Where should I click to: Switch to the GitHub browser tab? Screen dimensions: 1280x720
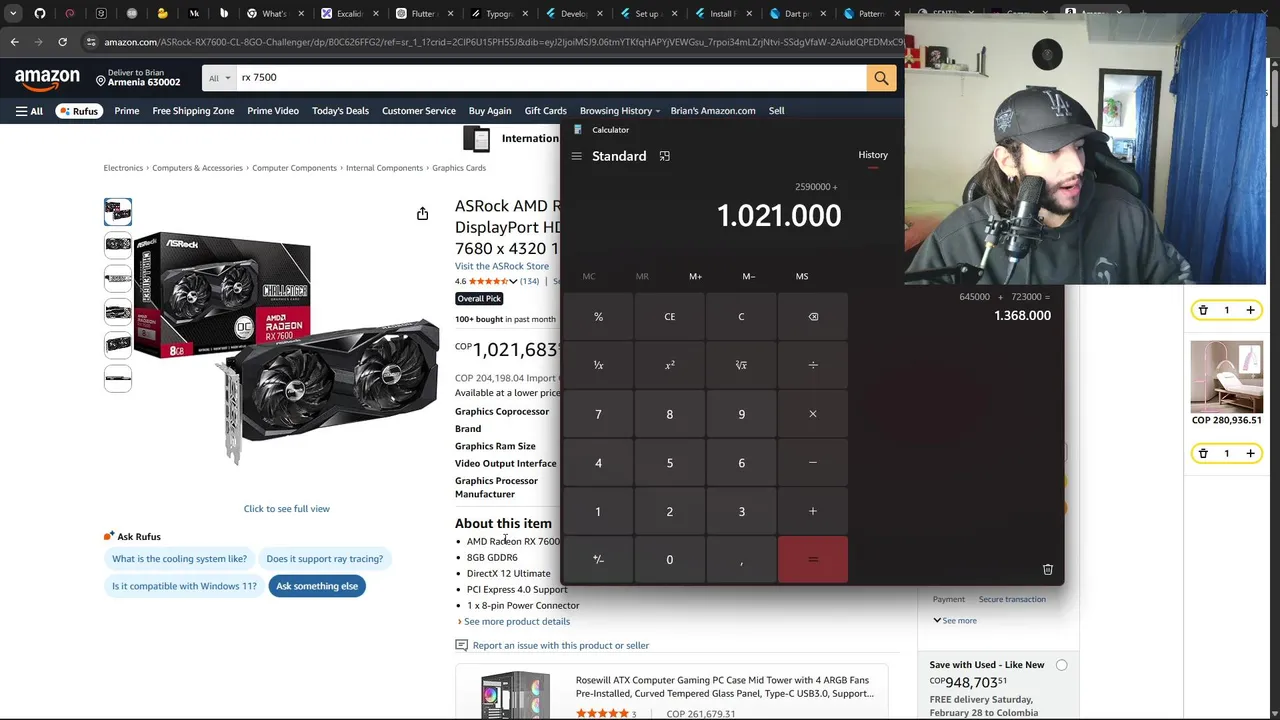(40, 14)
